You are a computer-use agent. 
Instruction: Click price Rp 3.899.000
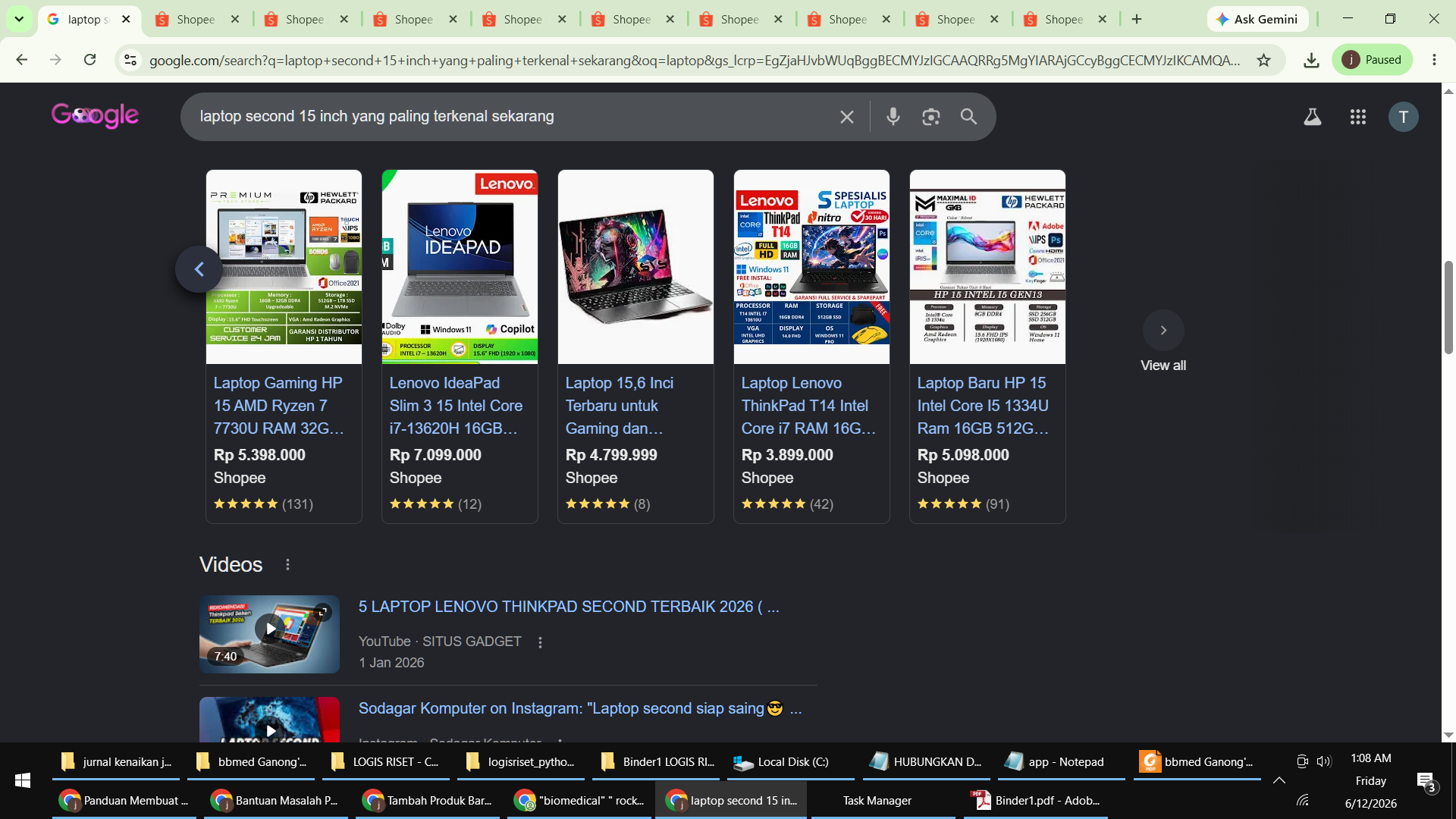point(787,455)
